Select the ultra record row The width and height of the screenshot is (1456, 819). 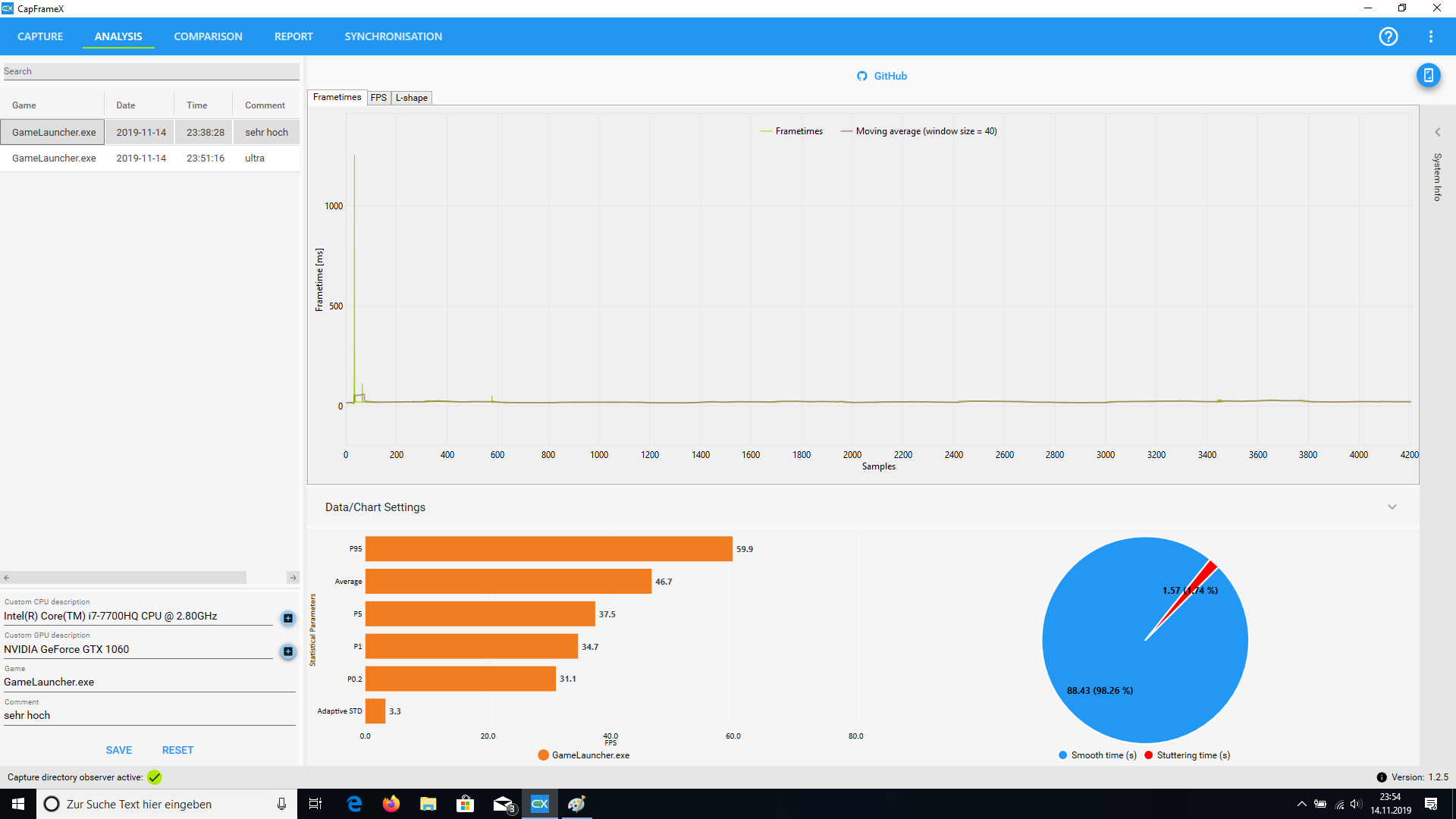point(149,158)
